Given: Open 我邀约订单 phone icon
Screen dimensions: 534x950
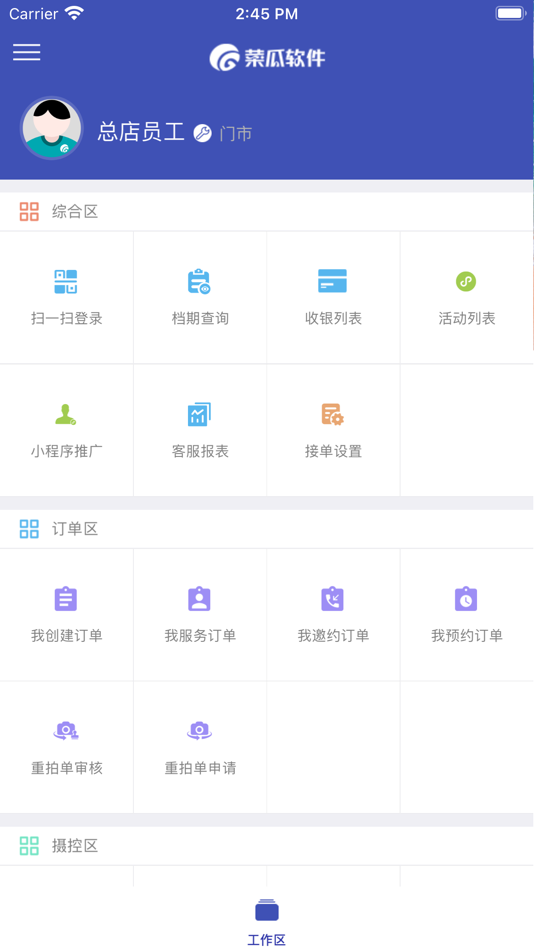Looking at the screenshot, I should (x=333, y=599).
